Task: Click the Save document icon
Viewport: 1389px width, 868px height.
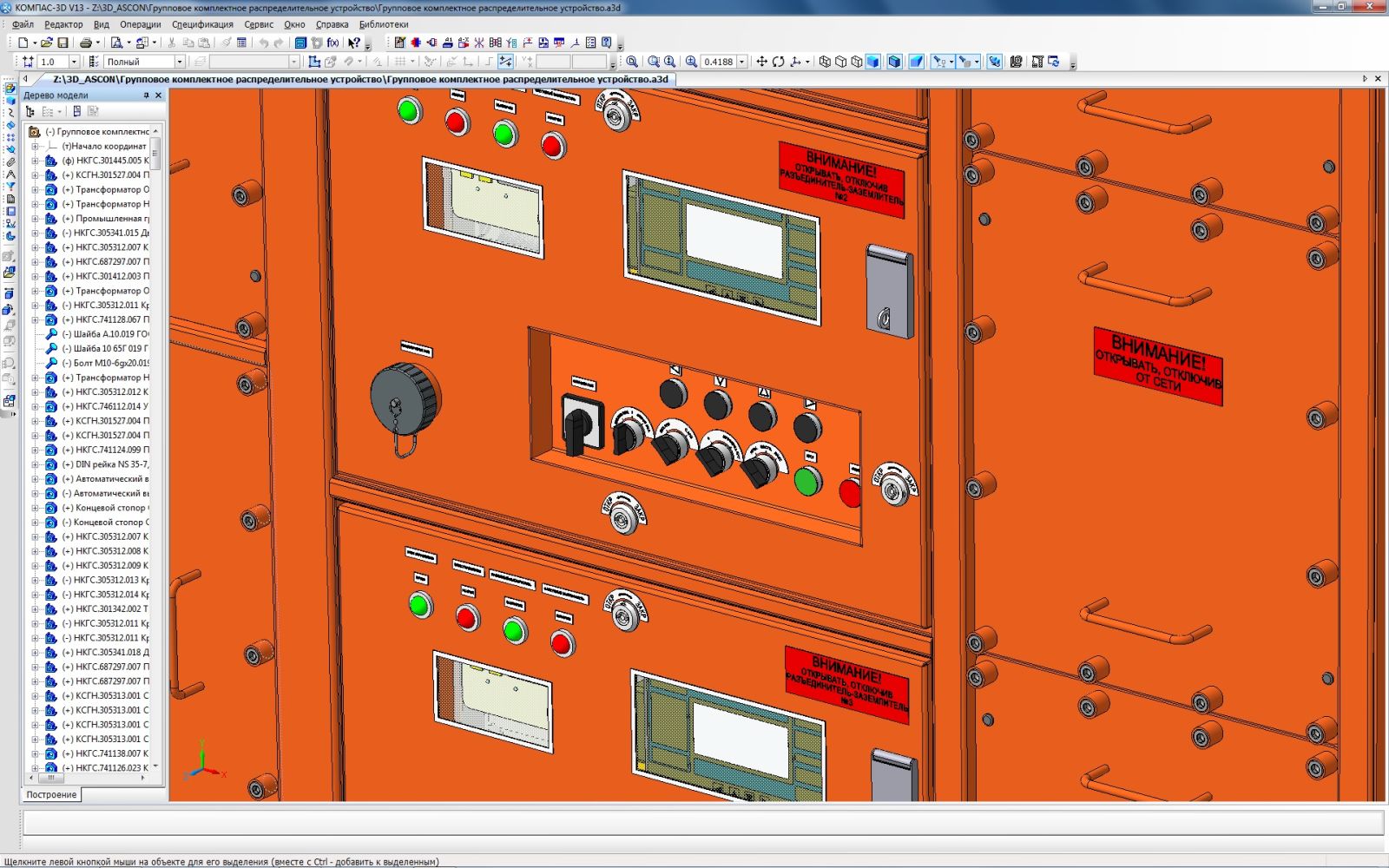Action: click(x=63, y=43)
